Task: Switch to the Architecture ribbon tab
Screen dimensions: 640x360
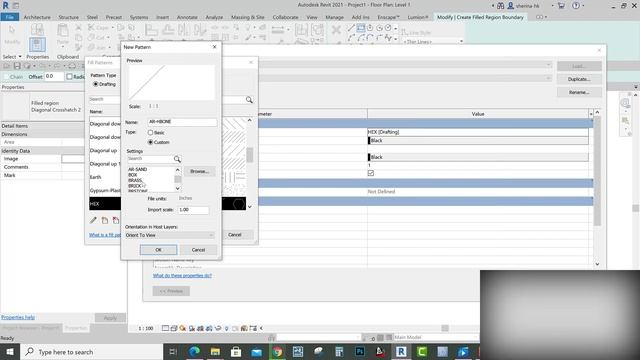Action: (x=37, y=17)
